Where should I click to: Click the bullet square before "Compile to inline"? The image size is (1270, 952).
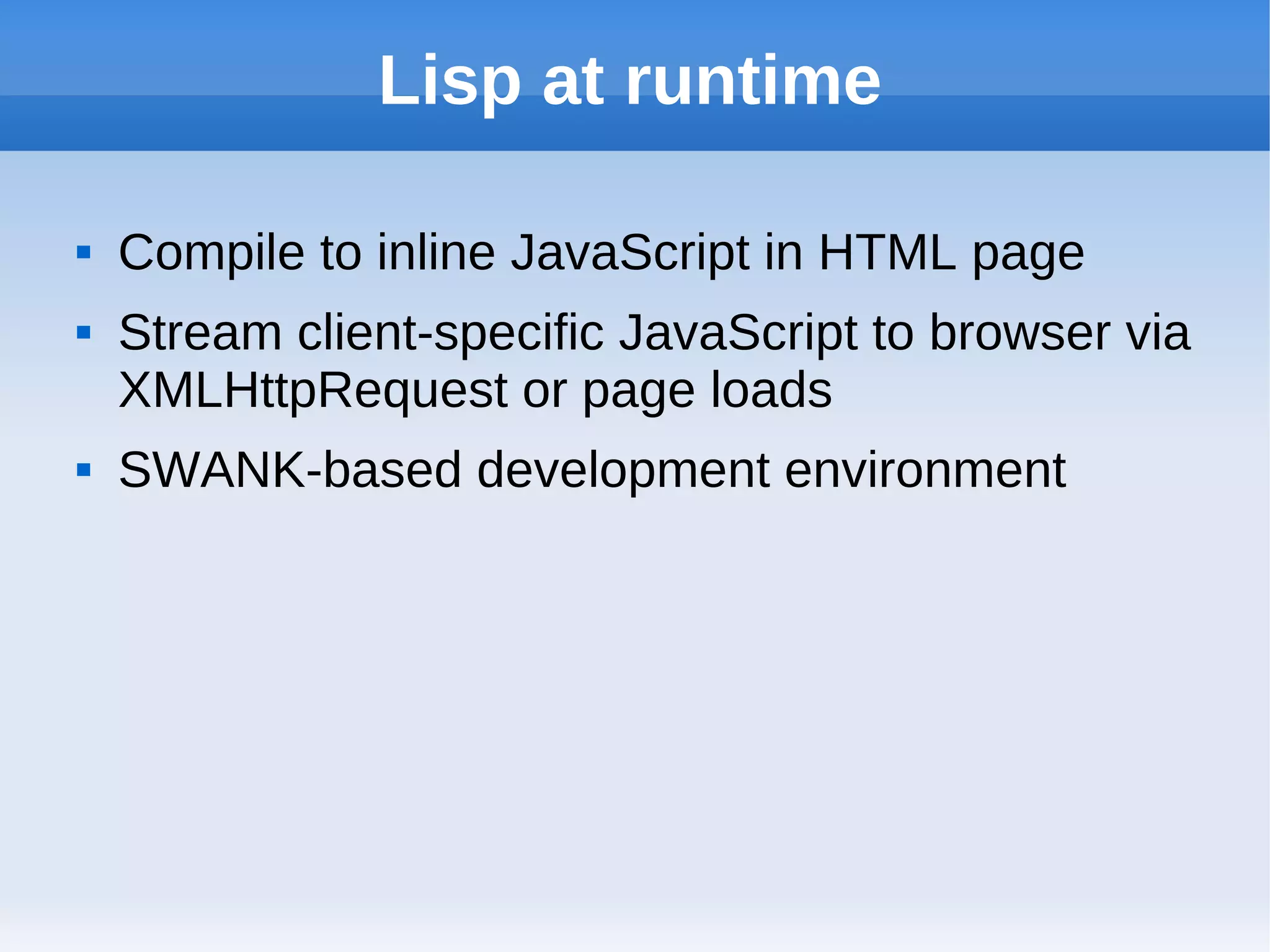[84, 252]
